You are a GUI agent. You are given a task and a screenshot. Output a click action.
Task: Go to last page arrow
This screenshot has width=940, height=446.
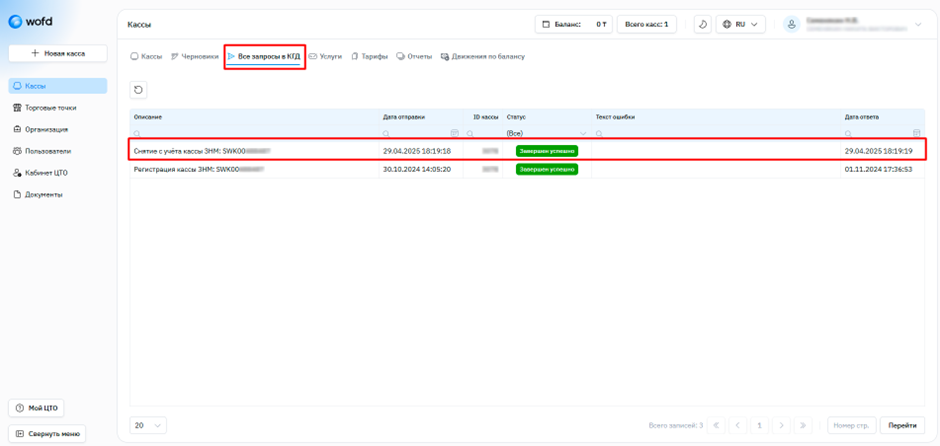coord(803,425)
